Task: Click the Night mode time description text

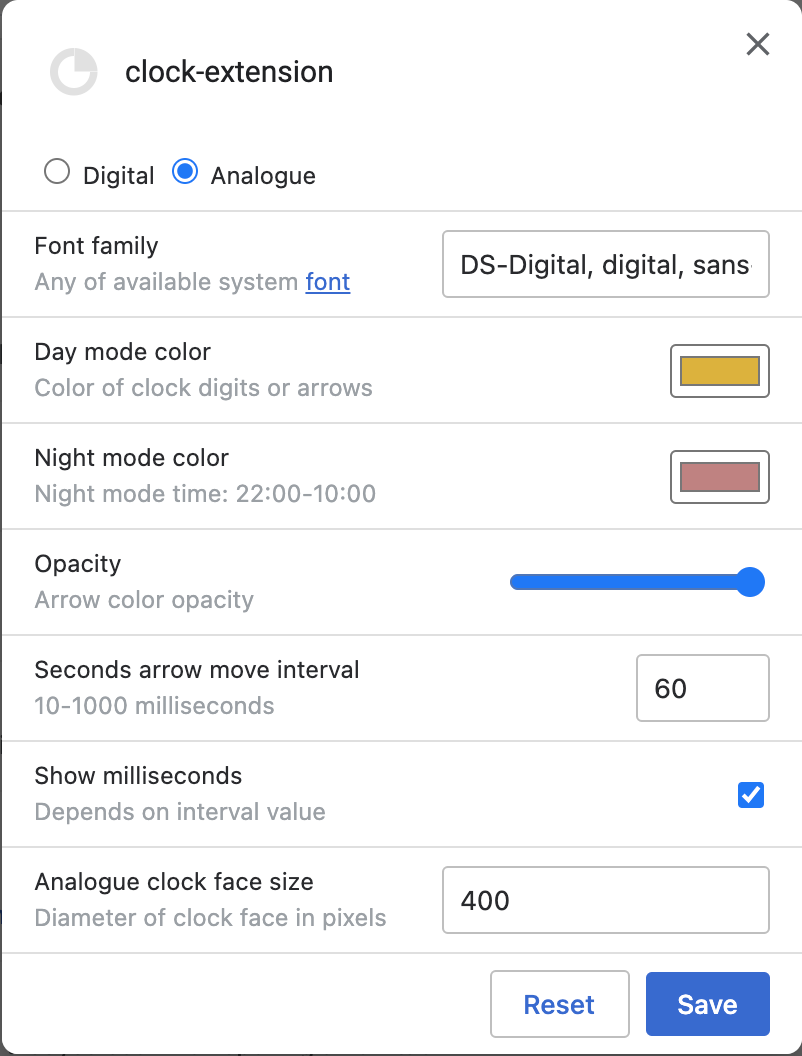Action: [205, 494]
